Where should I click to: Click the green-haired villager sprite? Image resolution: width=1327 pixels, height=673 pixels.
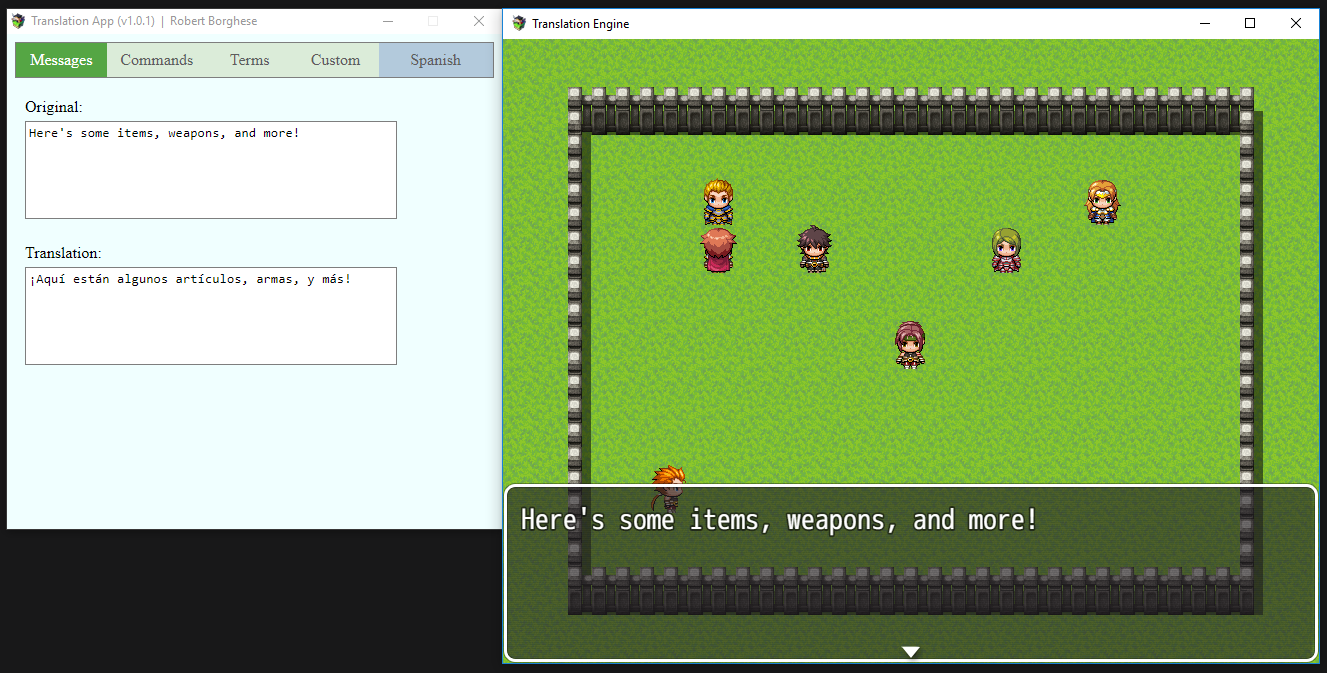point(1006,248)
